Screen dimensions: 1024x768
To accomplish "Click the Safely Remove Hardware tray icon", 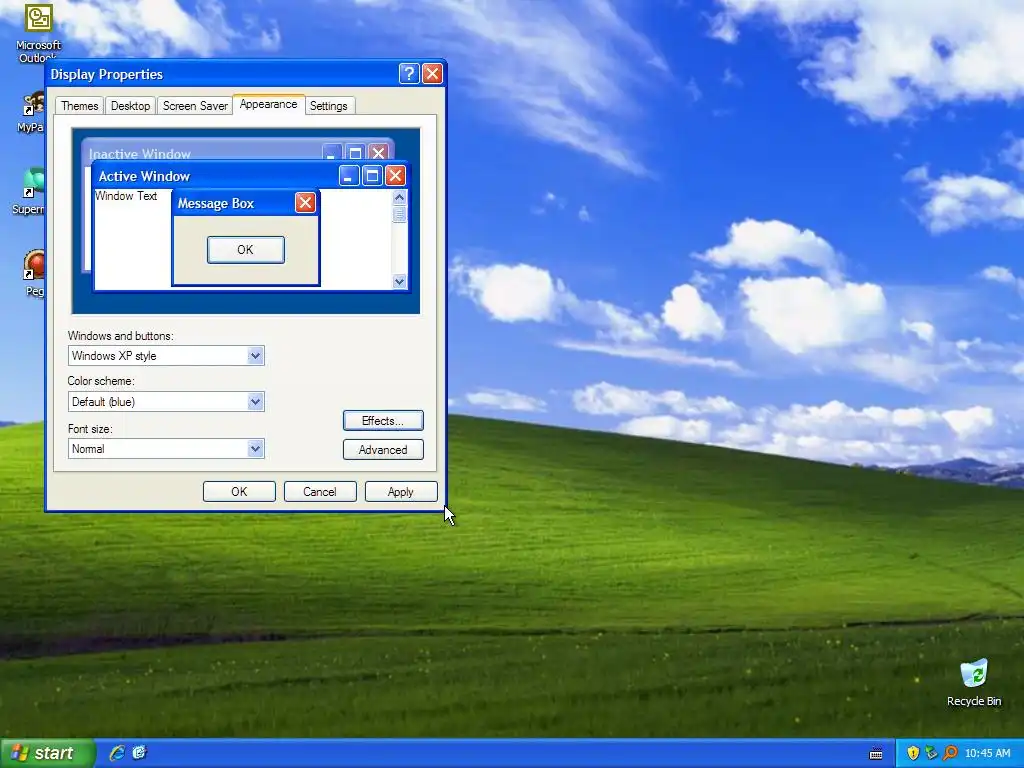I will (931, 753).
